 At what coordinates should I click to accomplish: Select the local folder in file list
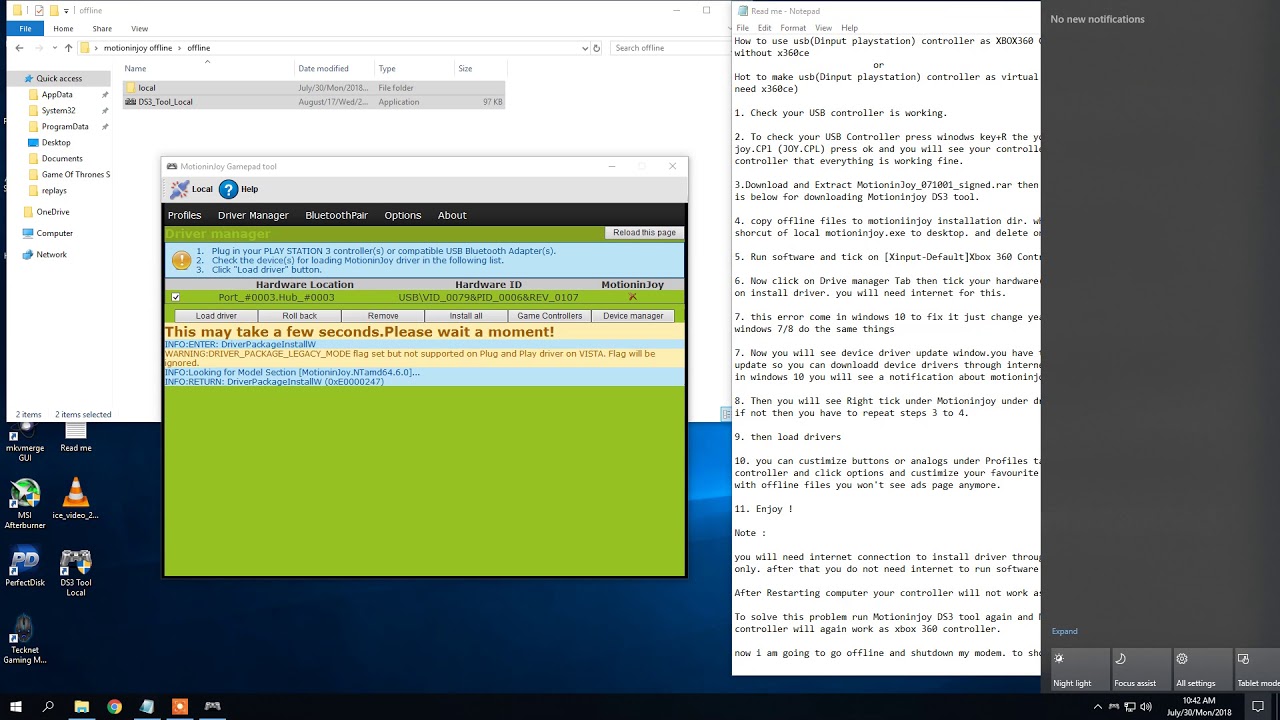(314, 88)
